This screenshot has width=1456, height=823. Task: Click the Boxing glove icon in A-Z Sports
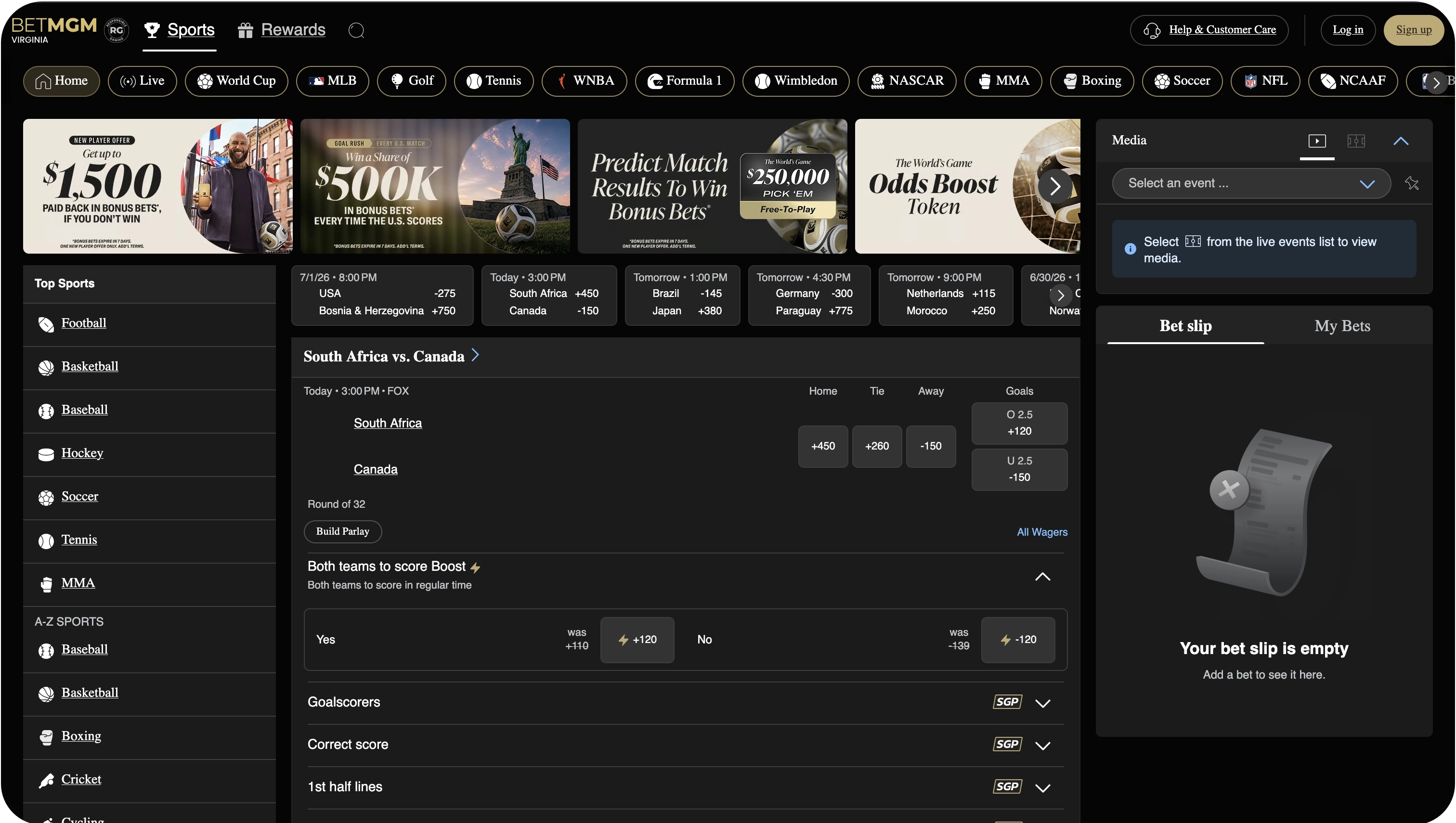click(x=46, y=737)
